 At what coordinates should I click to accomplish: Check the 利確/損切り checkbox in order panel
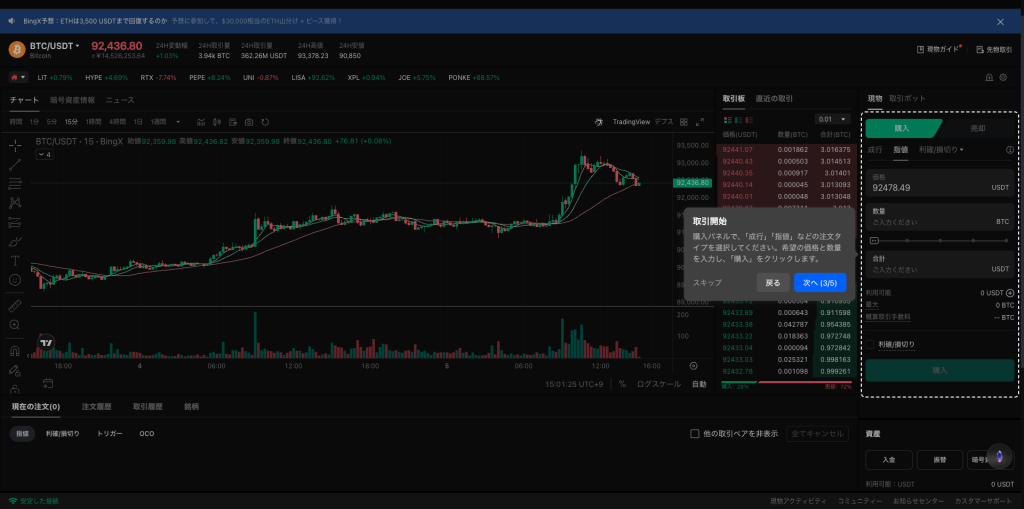pyautogui.click(x=871, y=344)
